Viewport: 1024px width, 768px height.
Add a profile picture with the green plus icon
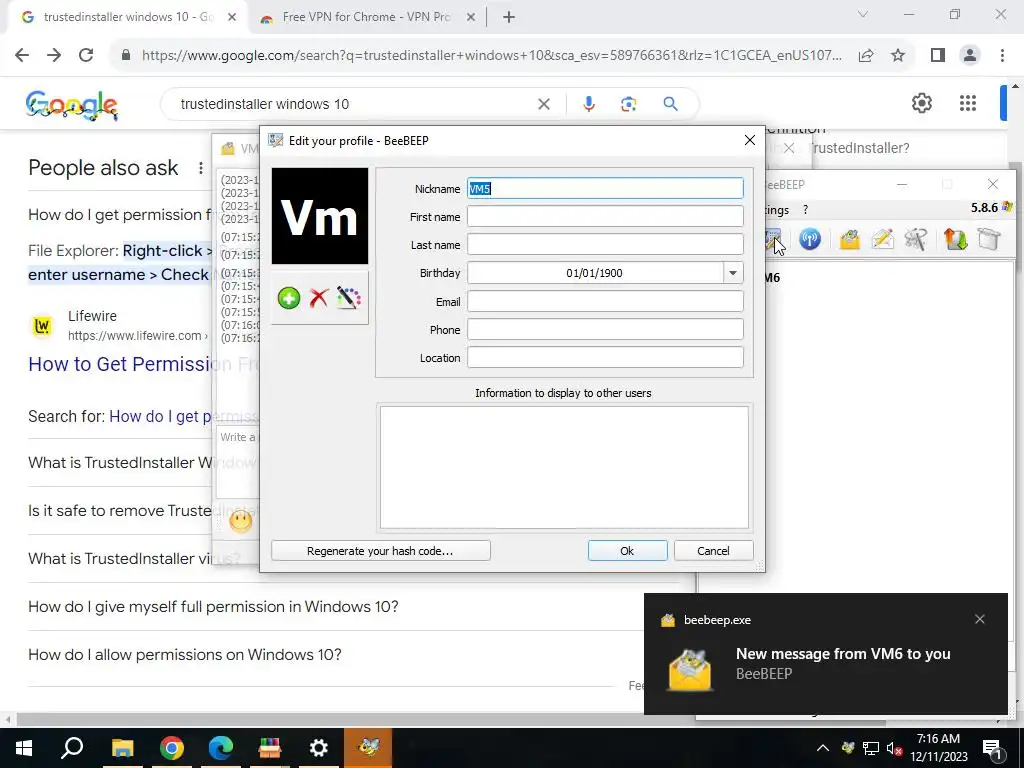pyautogui.click(x=289, y=298)
